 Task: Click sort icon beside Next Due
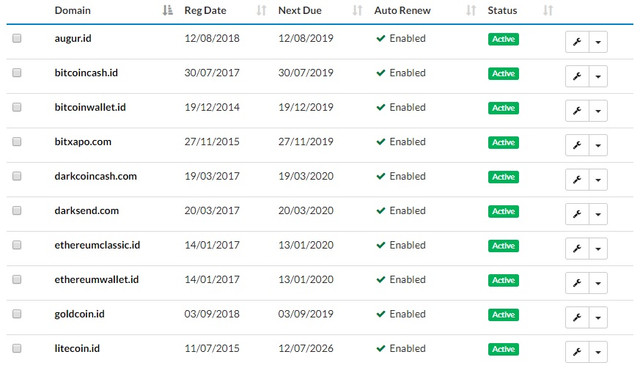pyautogui.click(x=357, y=11)
